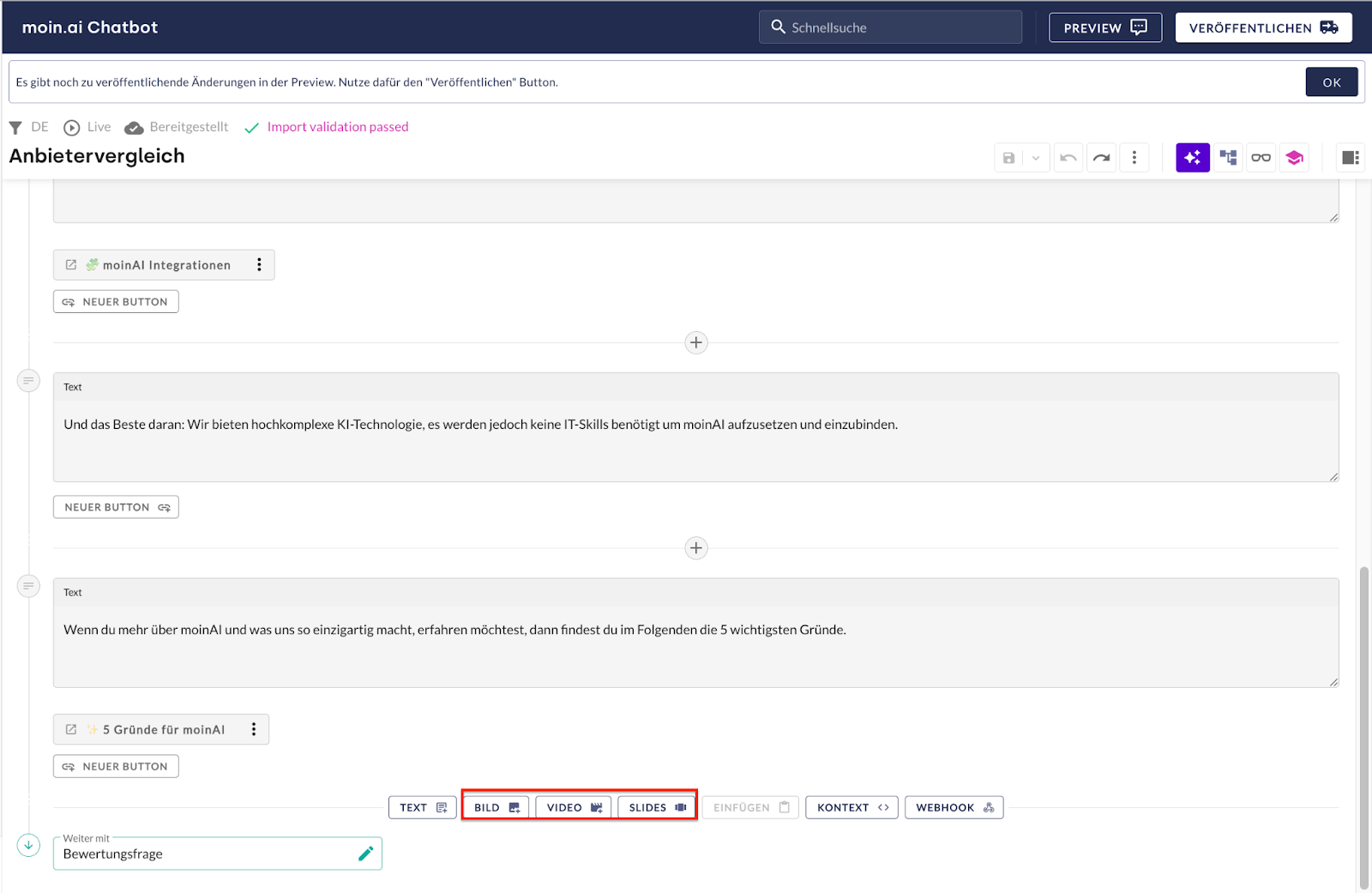Viewport: 1372px width, 893px height.
Task: Add a block below the moinAI Integrationen section
Action: (x=695, y=342)
